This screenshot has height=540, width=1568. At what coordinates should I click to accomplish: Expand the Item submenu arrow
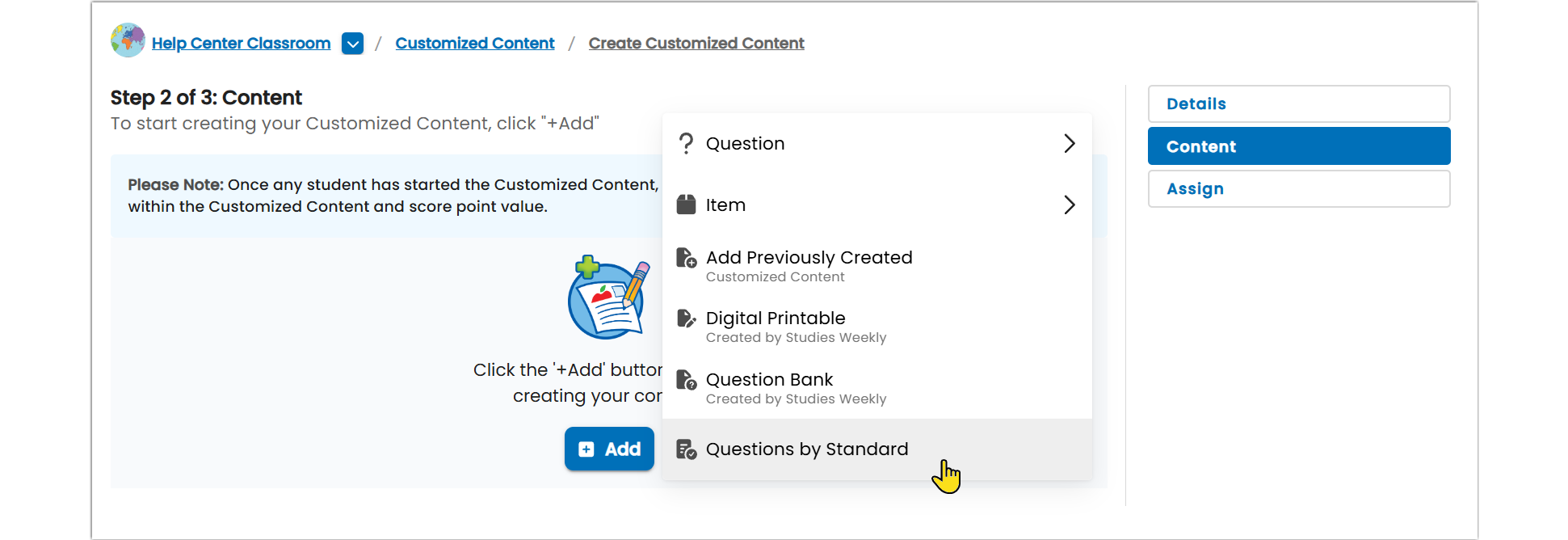click(1070, 205)
